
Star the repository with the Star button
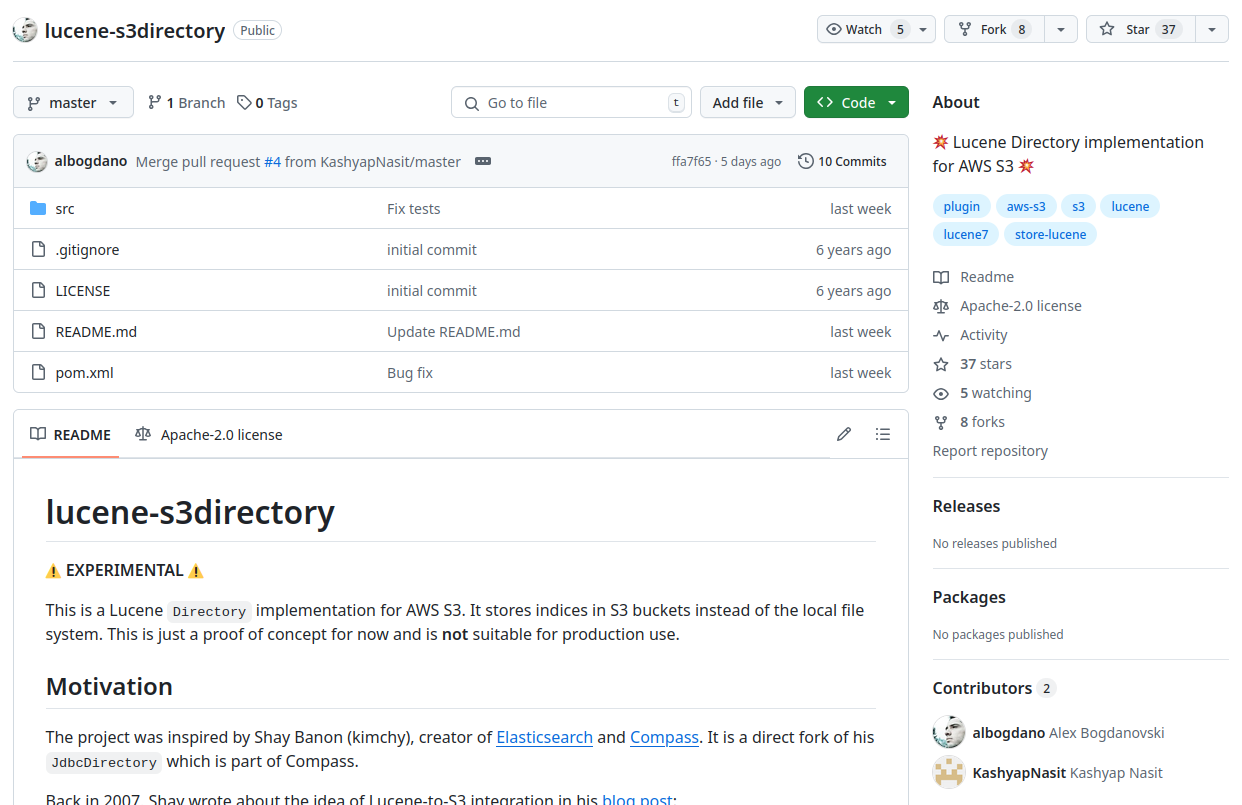pos(1140,29)
